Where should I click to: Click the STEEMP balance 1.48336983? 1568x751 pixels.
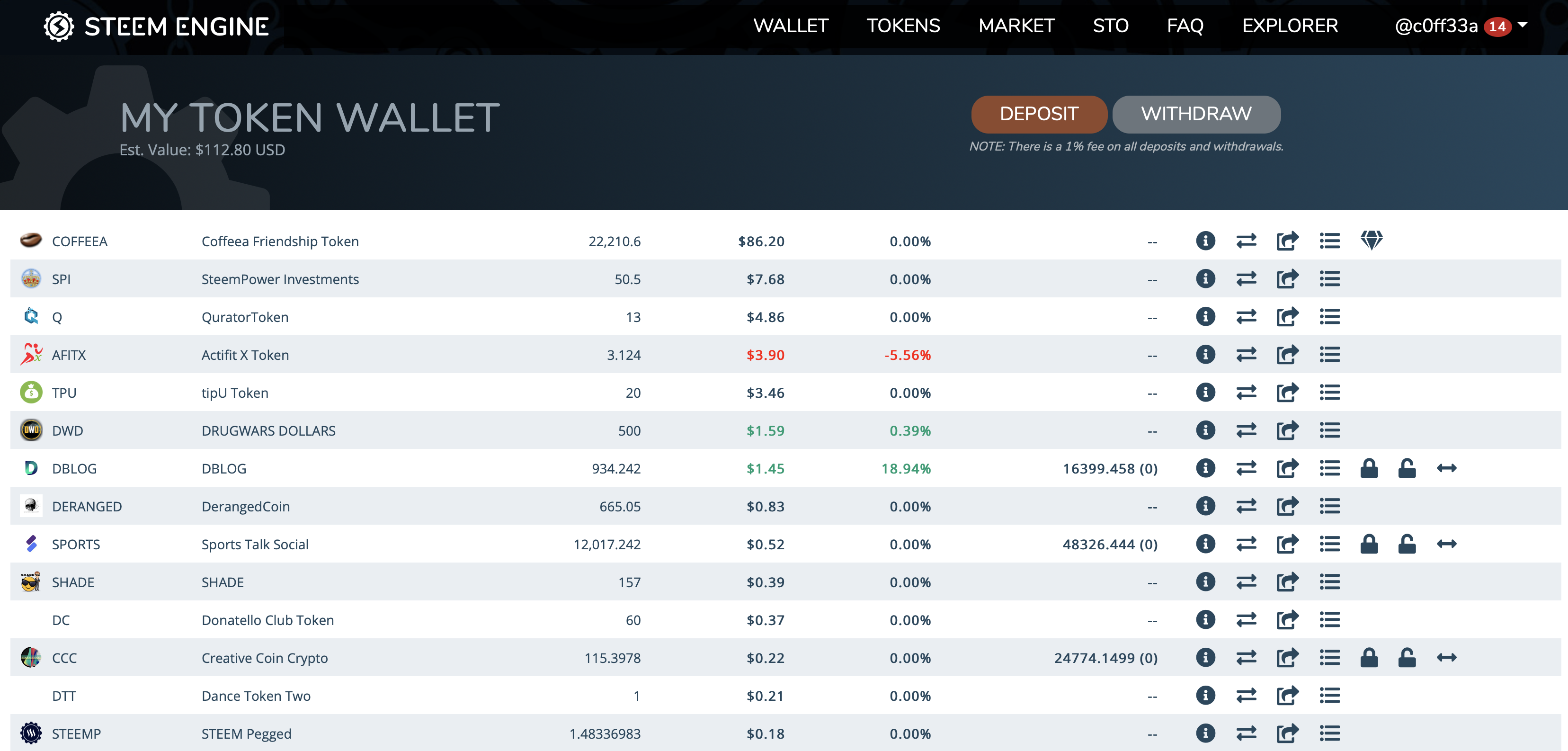point(605,734)
